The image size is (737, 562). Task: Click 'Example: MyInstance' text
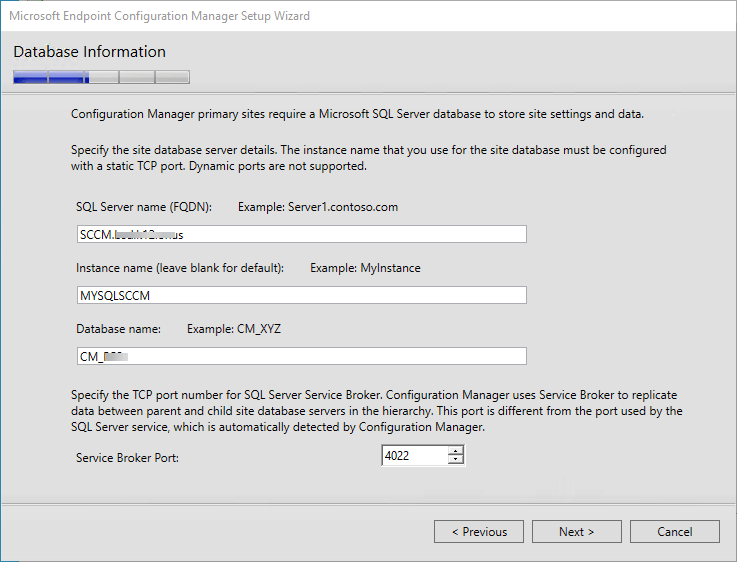[x=365, y=268]
